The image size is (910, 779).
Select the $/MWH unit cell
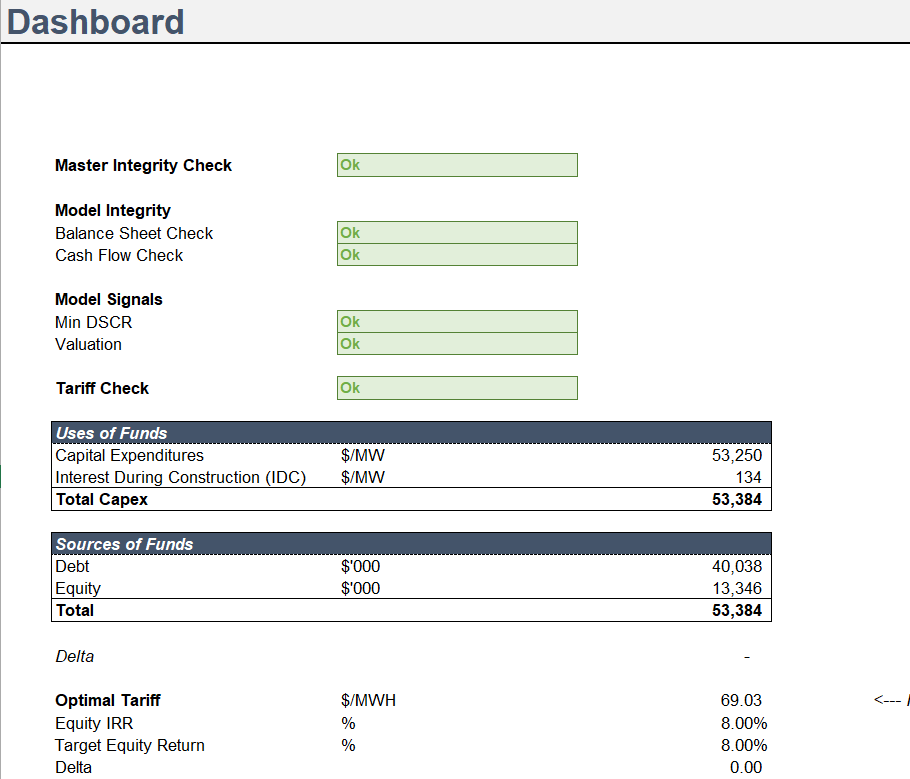coord(368,700)
